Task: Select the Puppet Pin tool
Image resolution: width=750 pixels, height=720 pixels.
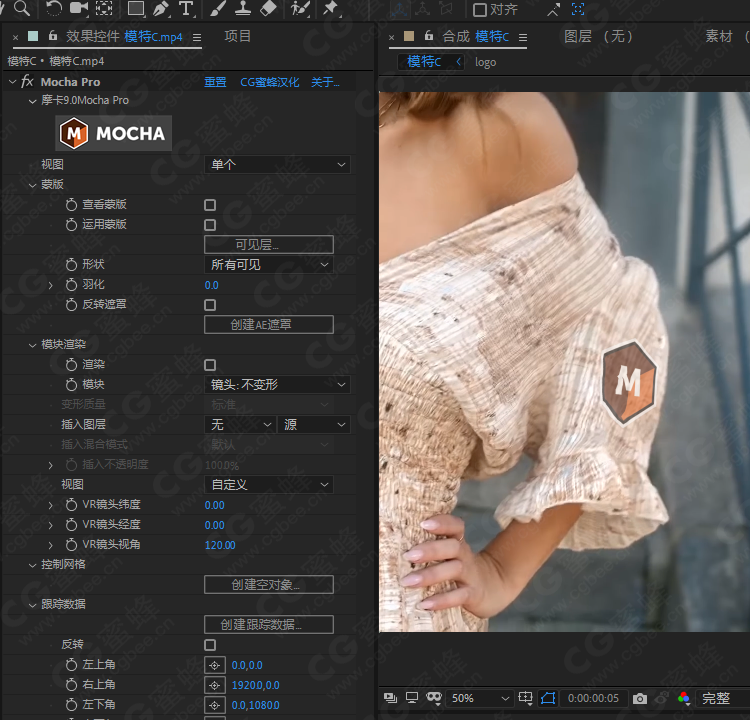Action: [x=330, y=8]
